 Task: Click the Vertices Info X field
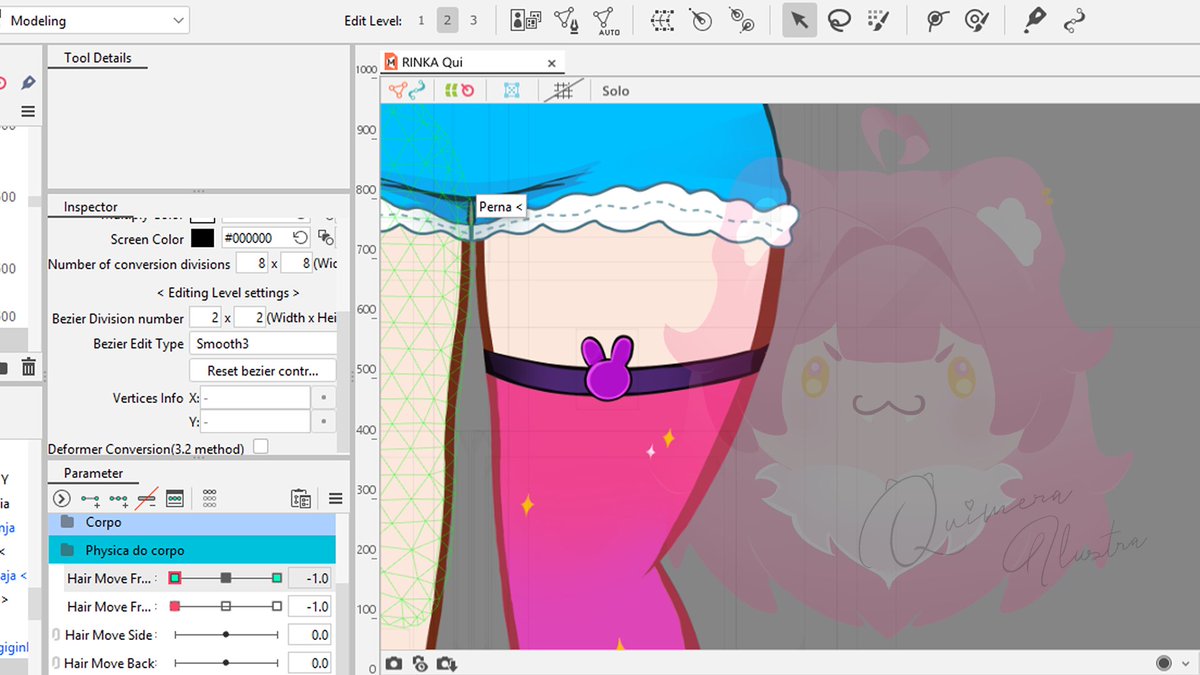click(x=255, y=397)
